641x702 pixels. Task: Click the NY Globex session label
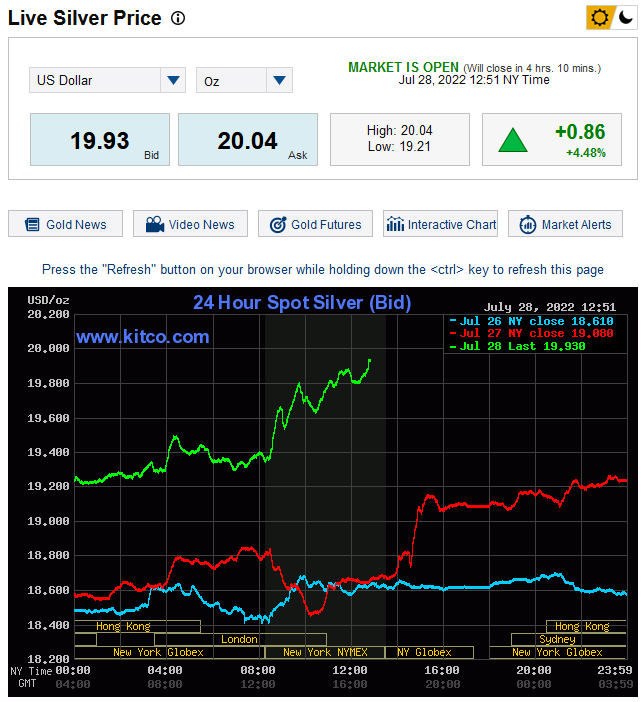point(424,652)
